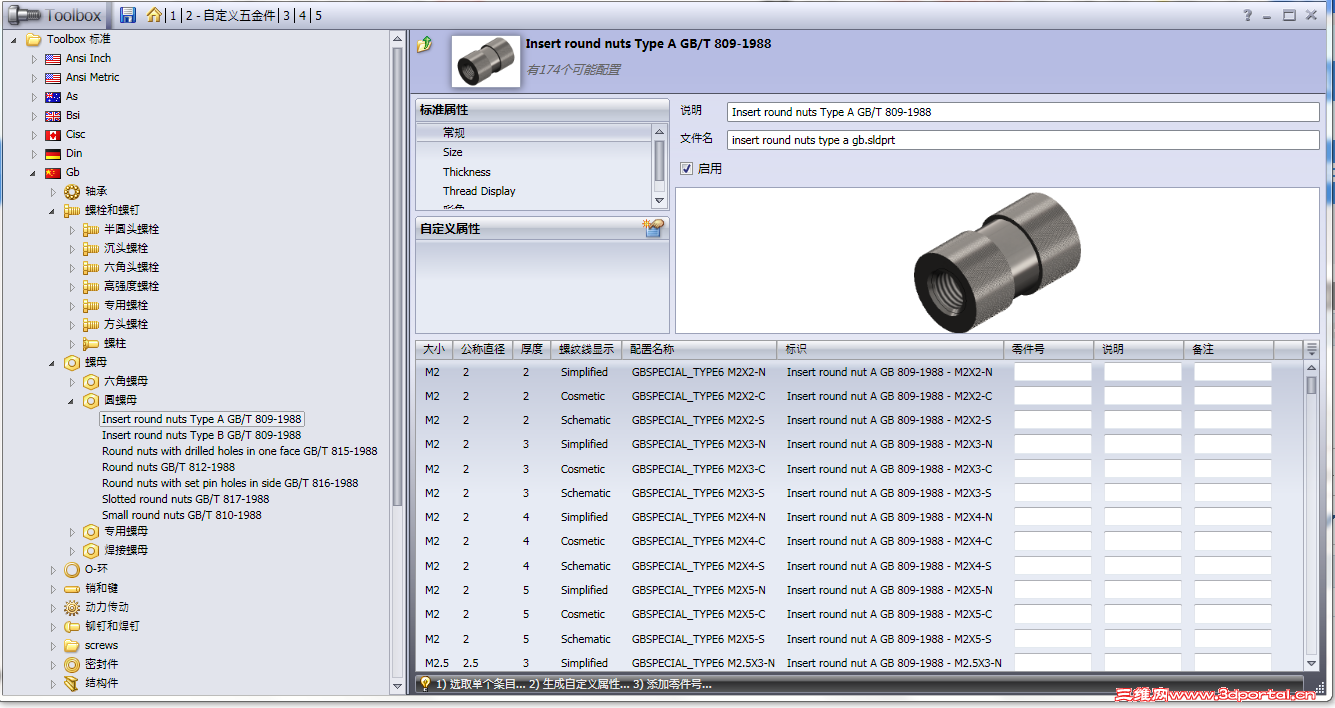Click the folder icon for screws
The width and height of the screenshot is (1335, 708).
72,645
